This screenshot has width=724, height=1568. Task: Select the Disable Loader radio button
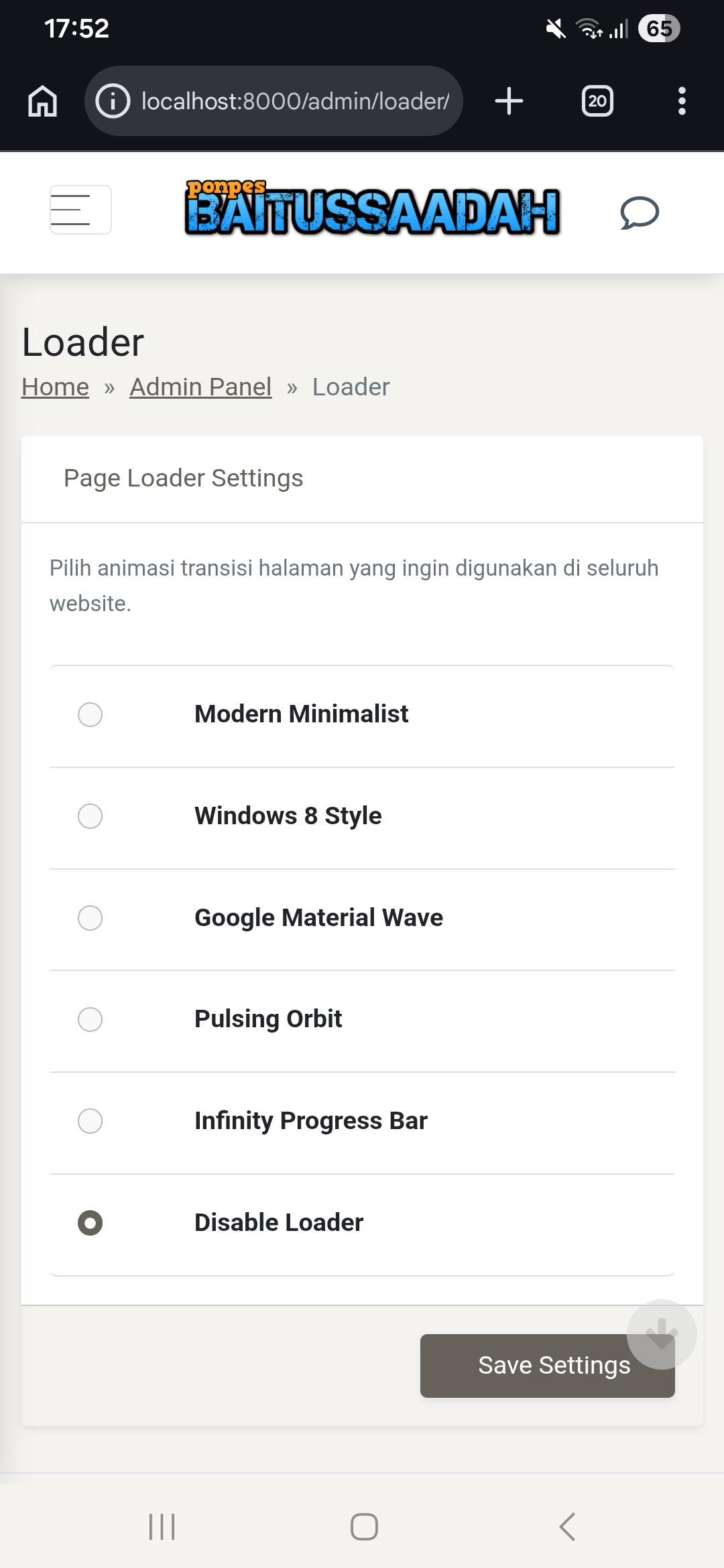click(x=90, y=1223)
